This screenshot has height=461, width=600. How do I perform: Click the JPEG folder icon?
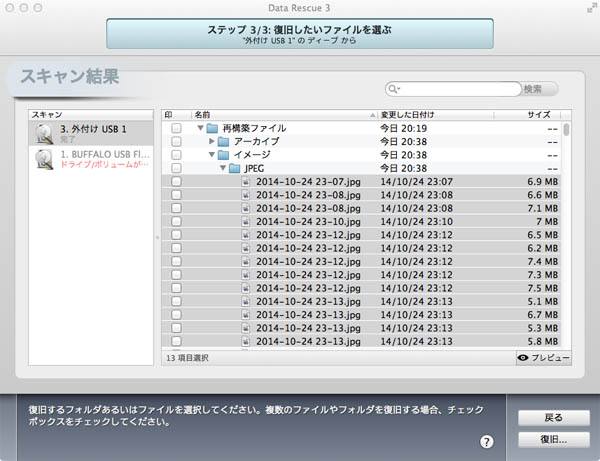click(x=234, y=169)
